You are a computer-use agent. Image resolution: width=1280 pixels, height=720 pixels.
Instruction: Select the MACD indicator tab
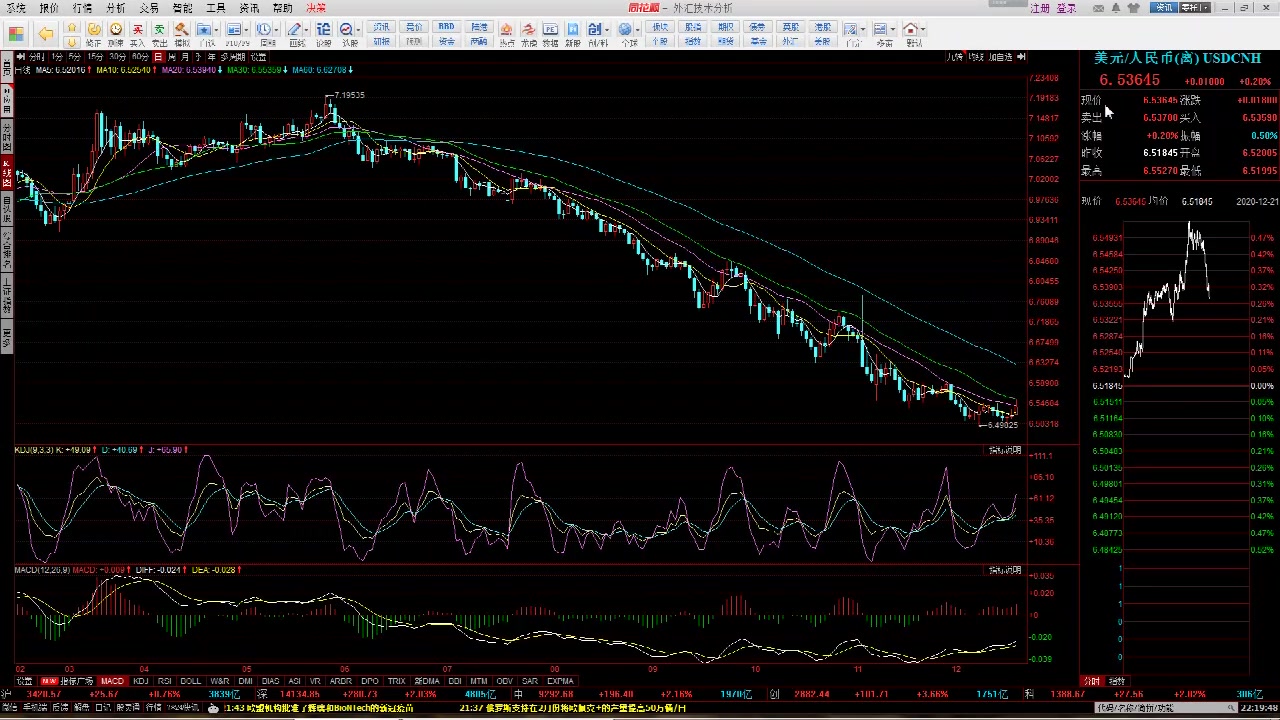click(112, 681)
